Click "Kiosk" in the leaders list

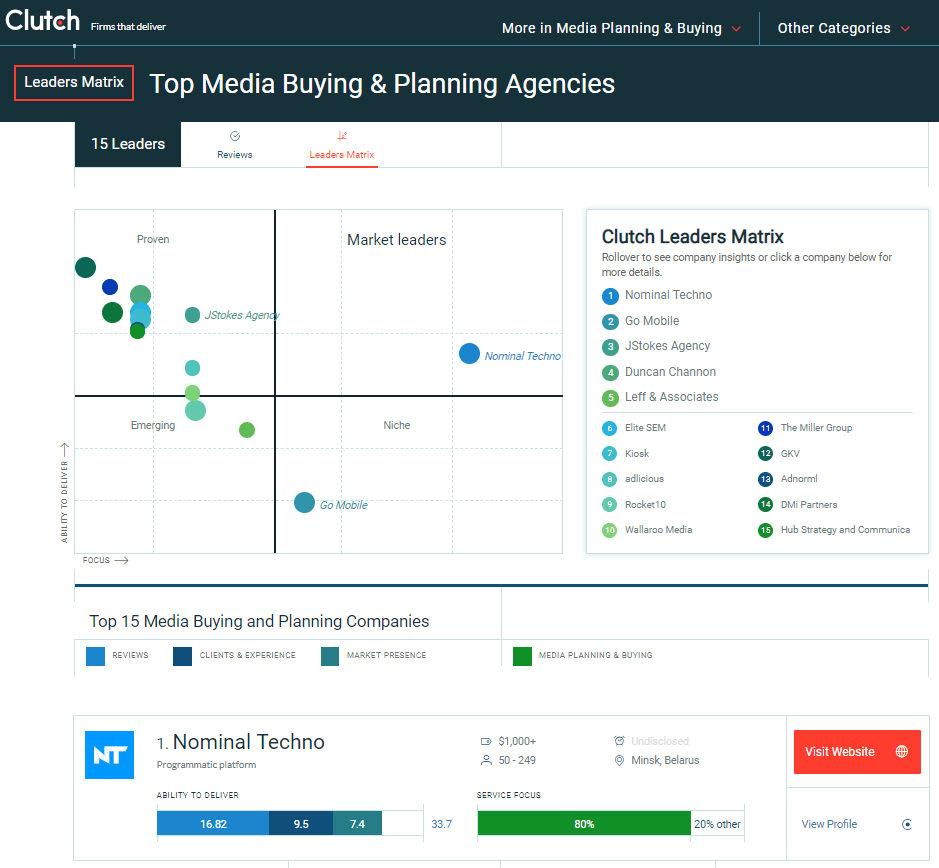tap(637, 453)
